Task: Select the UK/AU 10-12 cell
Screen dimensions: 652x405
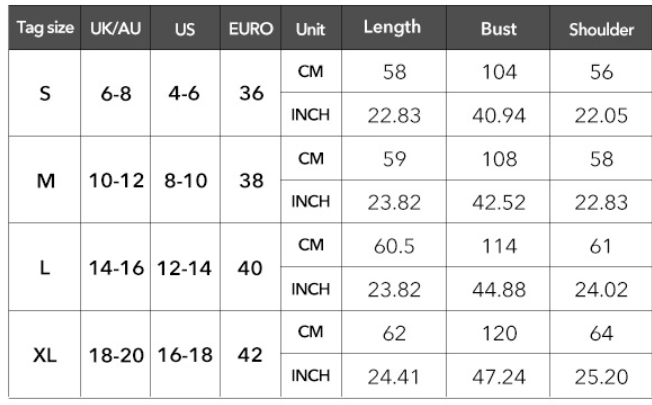Action: pyautogui.click(x=116, y=180)
